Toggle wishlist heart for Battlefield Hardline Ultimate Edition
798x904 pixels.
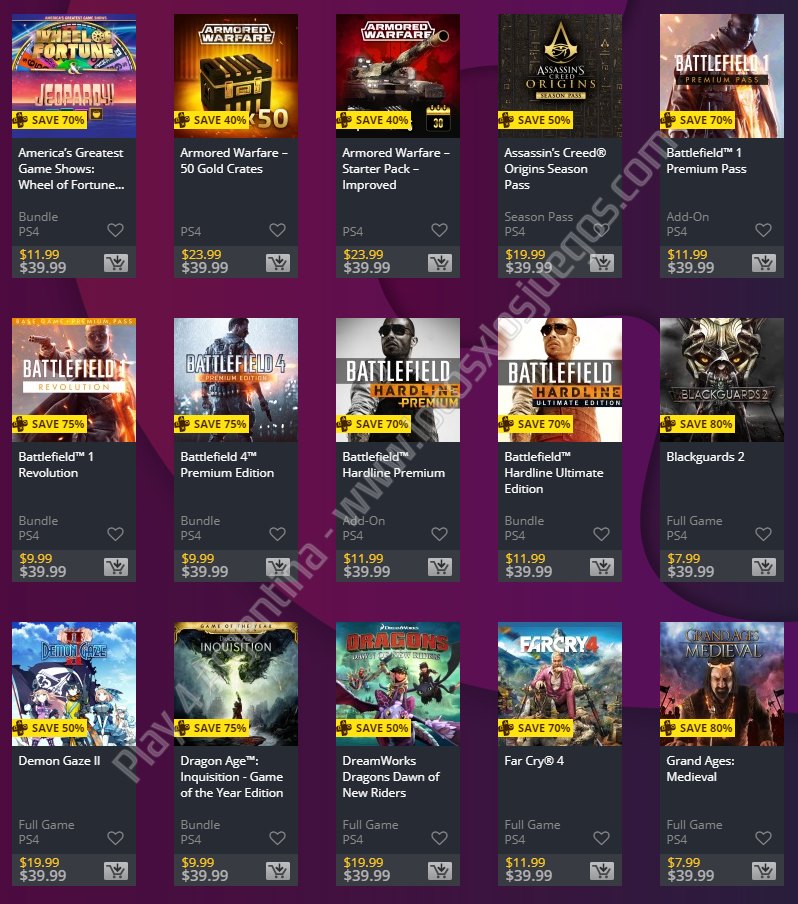tap(601, 534)
